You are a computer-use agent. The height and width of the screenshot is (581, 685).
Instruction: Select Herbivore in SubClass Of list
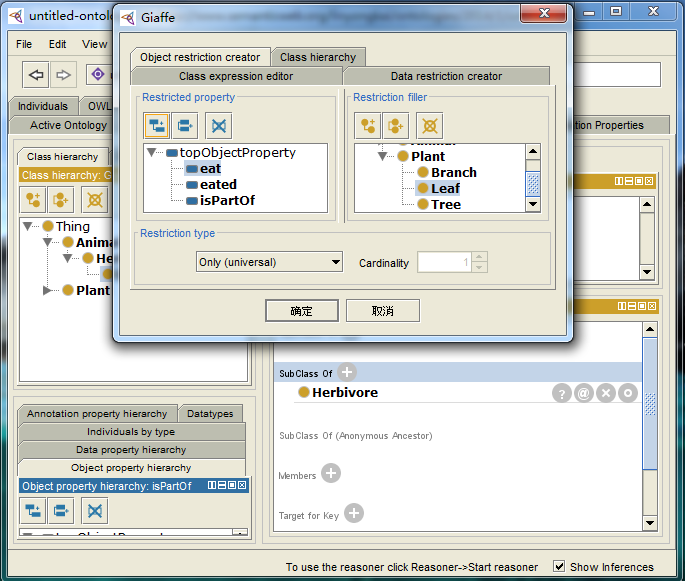click(x=345, y=393)
